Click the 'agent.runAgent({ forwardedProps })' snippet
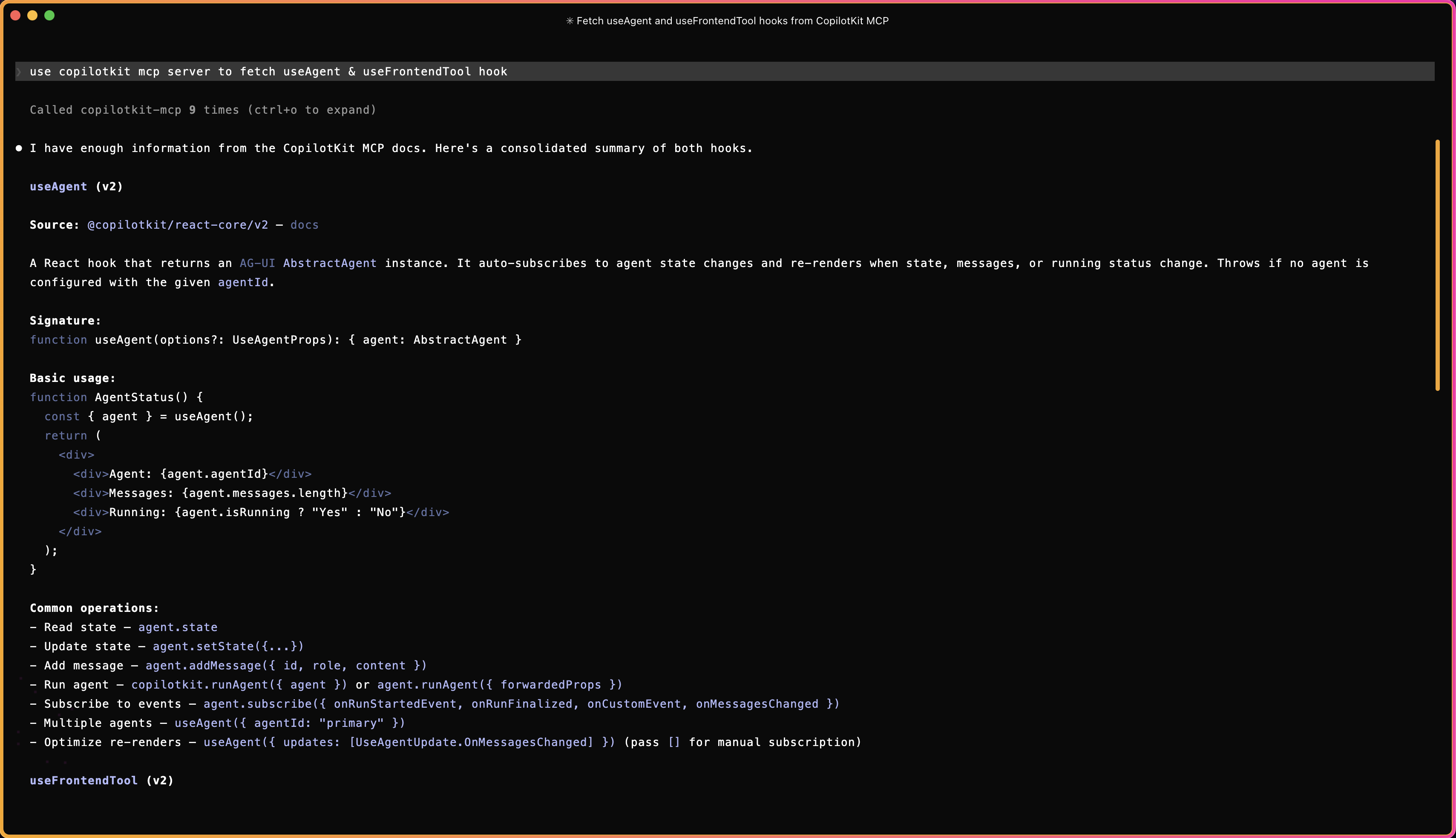 coord(500,685)
